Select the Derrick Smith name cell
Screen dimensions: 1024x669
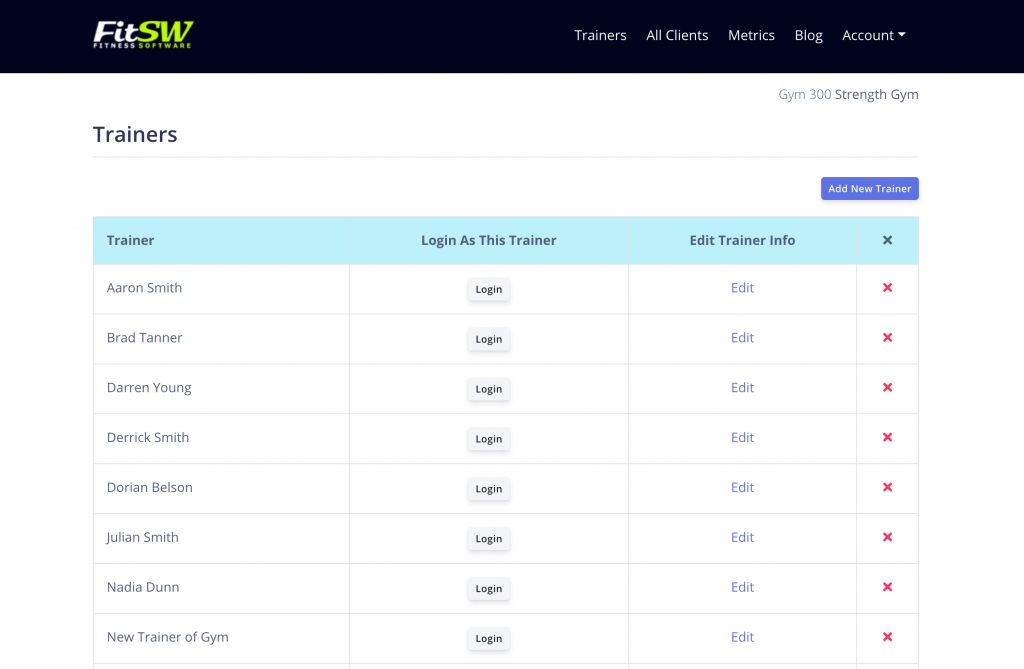click(x=221, y=438)
